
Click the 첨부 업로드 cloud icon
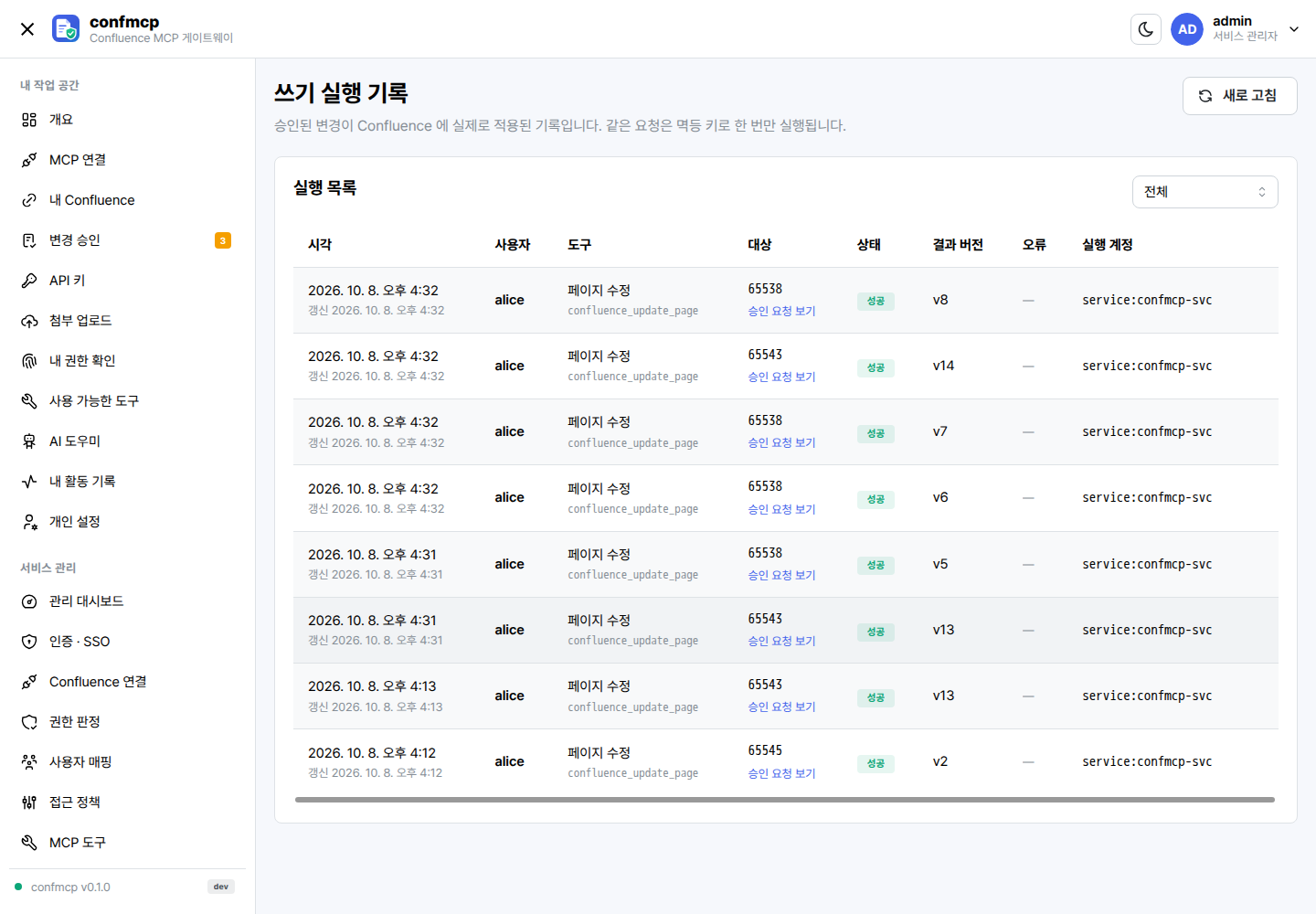click(x=29, y=321)
